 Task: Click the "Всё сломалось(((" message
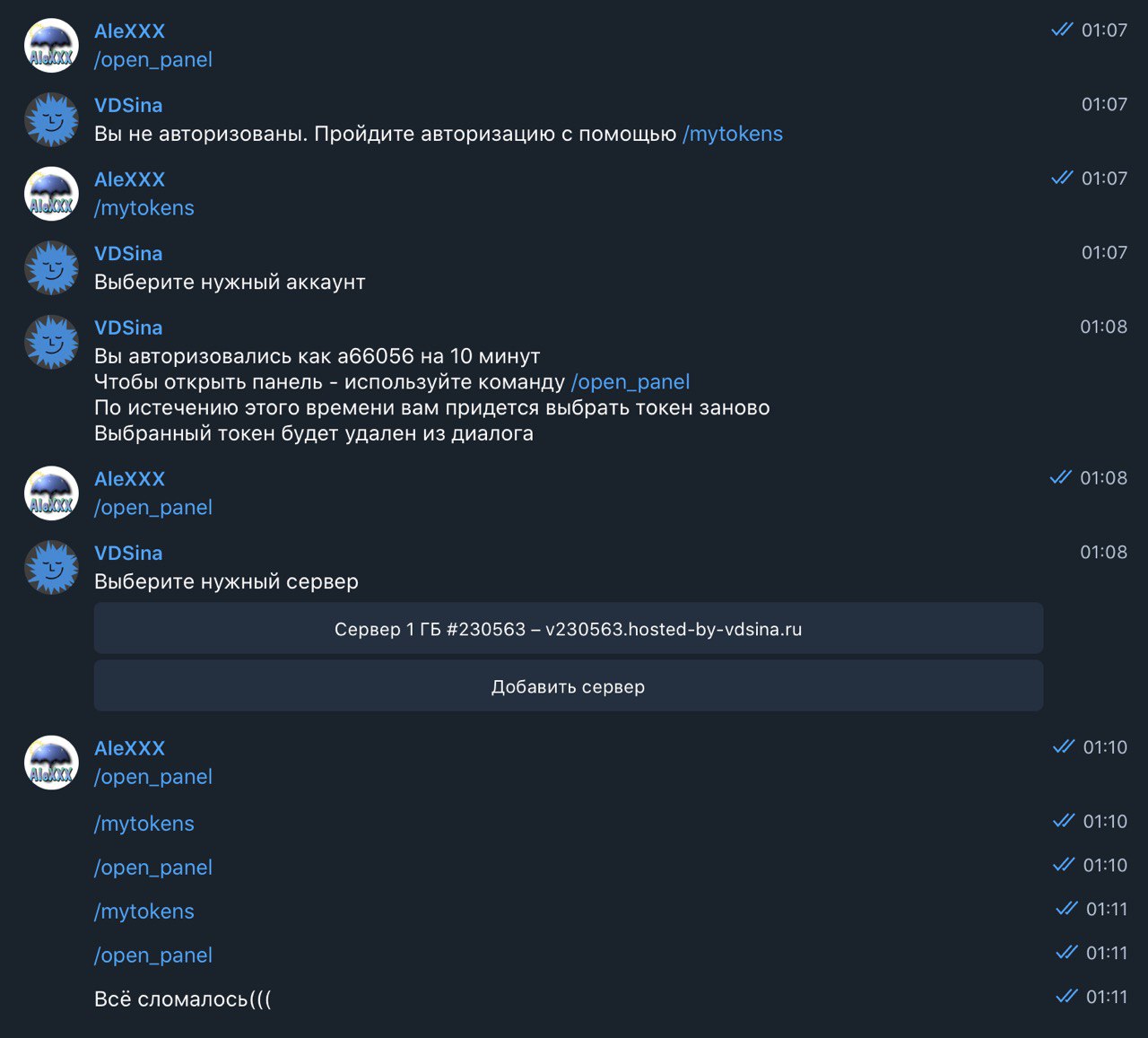point(183,999)
